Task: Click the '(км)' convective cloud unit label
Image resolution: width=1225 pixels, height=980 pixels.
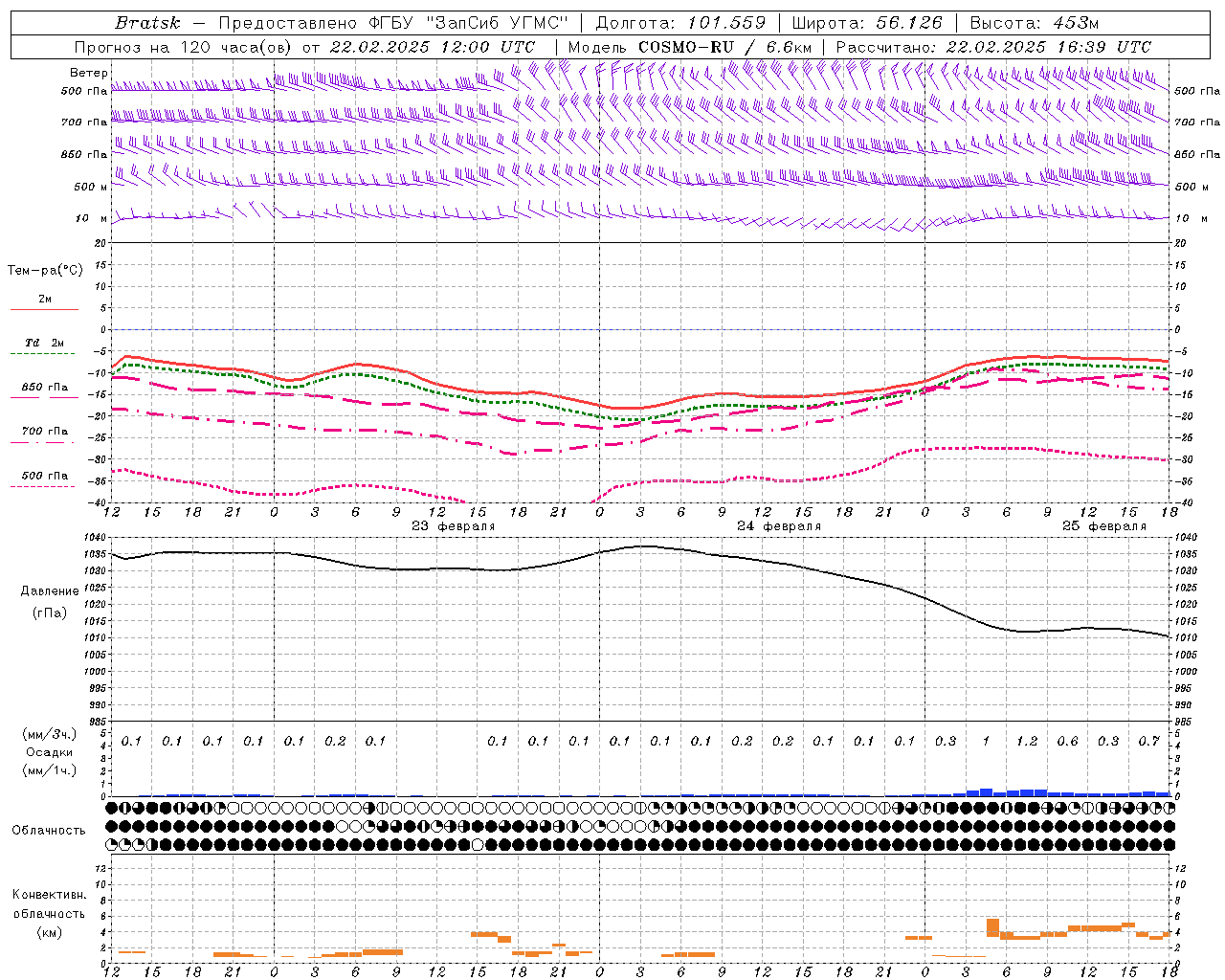Action: point(50,932)
